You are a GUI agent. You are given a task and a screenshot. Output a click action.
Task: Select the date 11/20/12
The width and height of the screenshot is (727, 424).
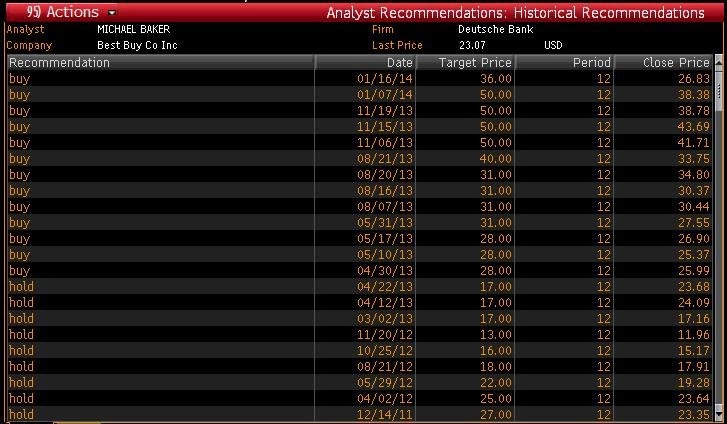pos(385,334)
